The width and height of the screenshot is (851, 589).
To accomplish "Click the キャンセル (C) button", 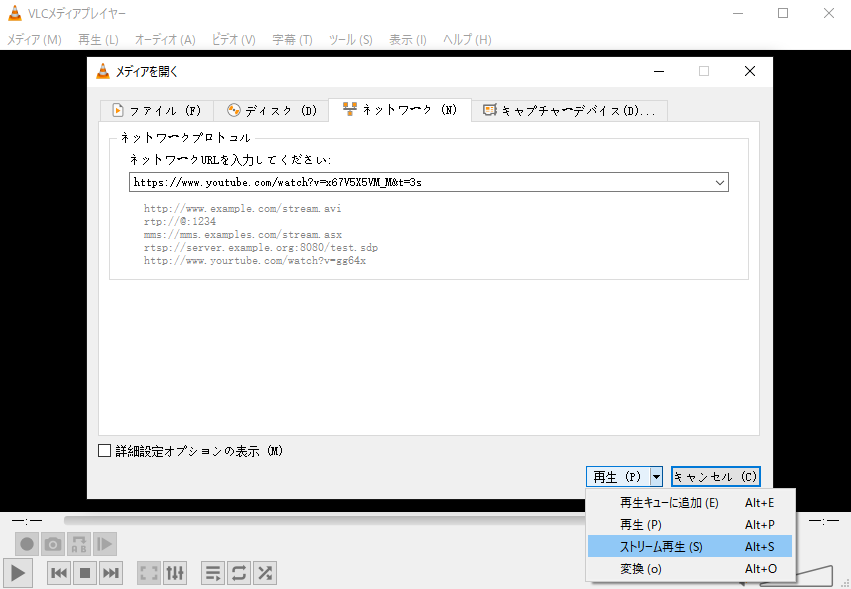I will 715,477.
